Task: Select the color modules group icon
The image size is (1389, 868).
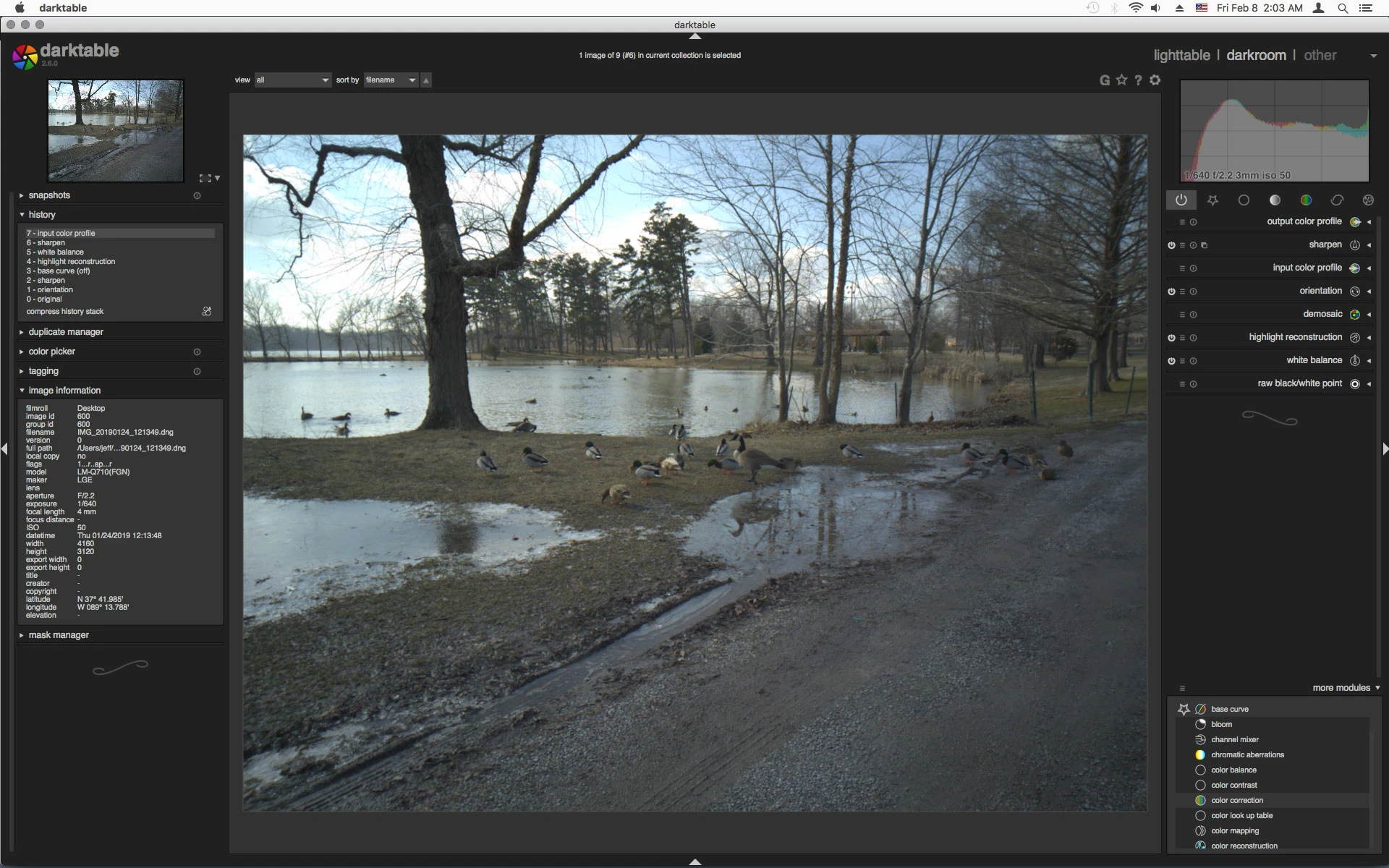Action: (x=1306, y=200)
